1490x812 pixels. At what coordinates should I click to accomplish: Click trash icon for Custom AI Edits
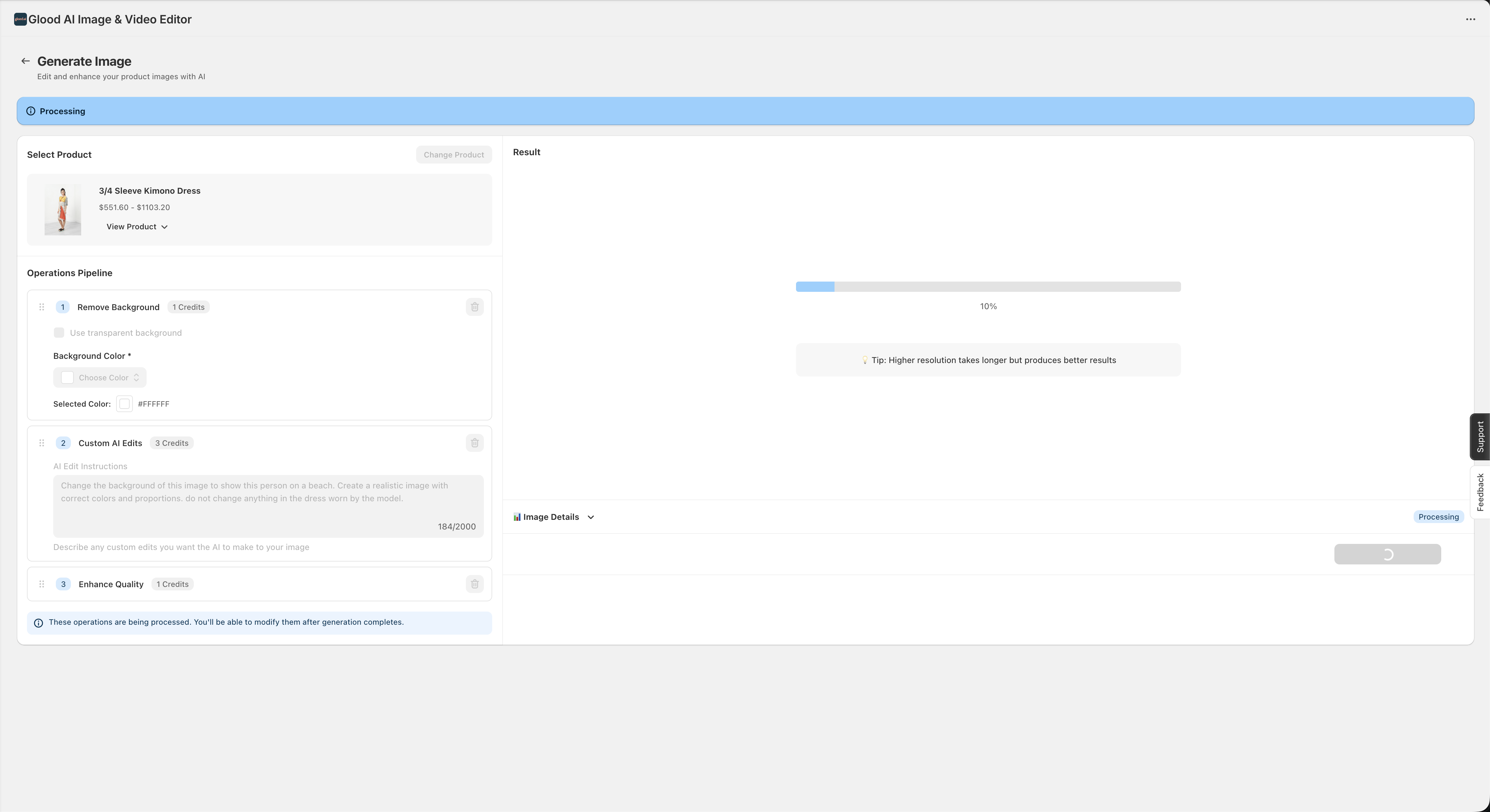pyautogui.click(x=474, y=443)
